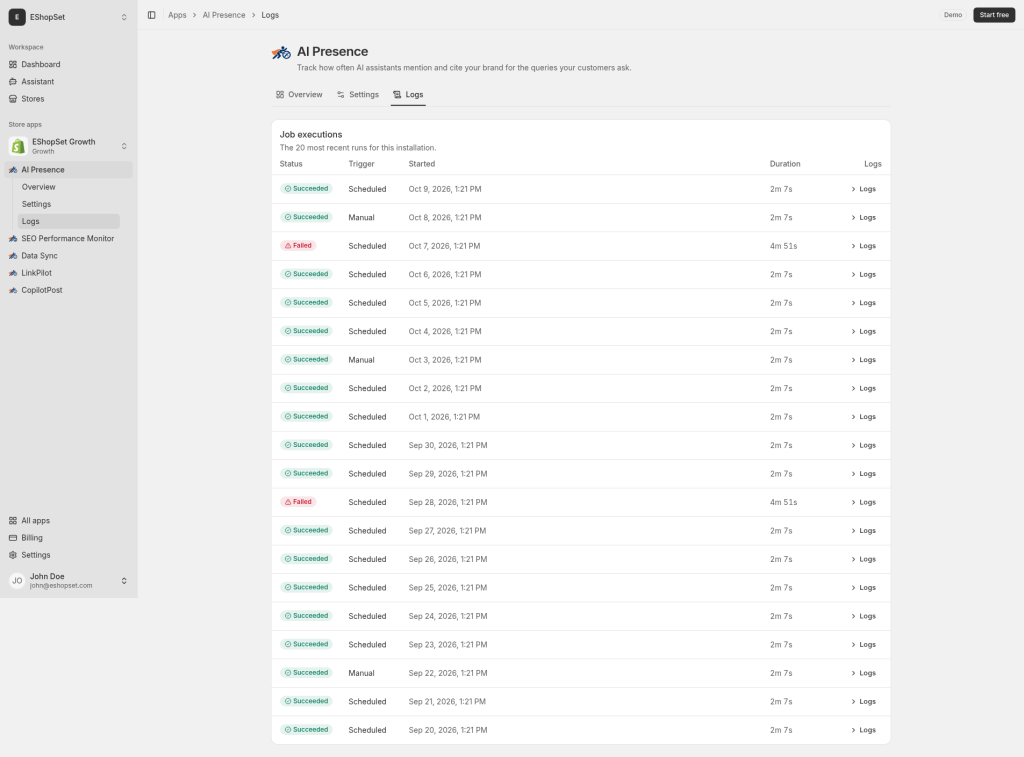
Task: Expand logs for Sep 20, 2026 run
Action: click(x=863, y=730)
